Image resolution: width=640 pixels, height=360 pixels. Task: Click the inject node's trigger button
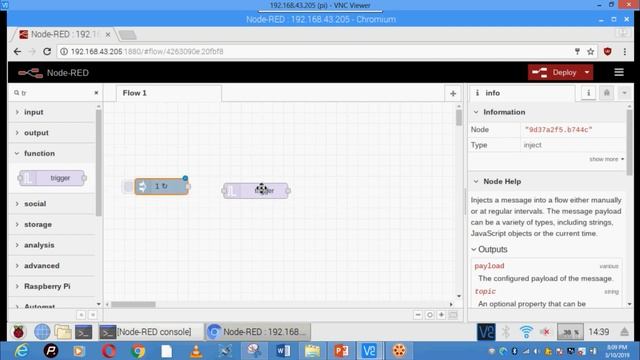tap(128, 187)
